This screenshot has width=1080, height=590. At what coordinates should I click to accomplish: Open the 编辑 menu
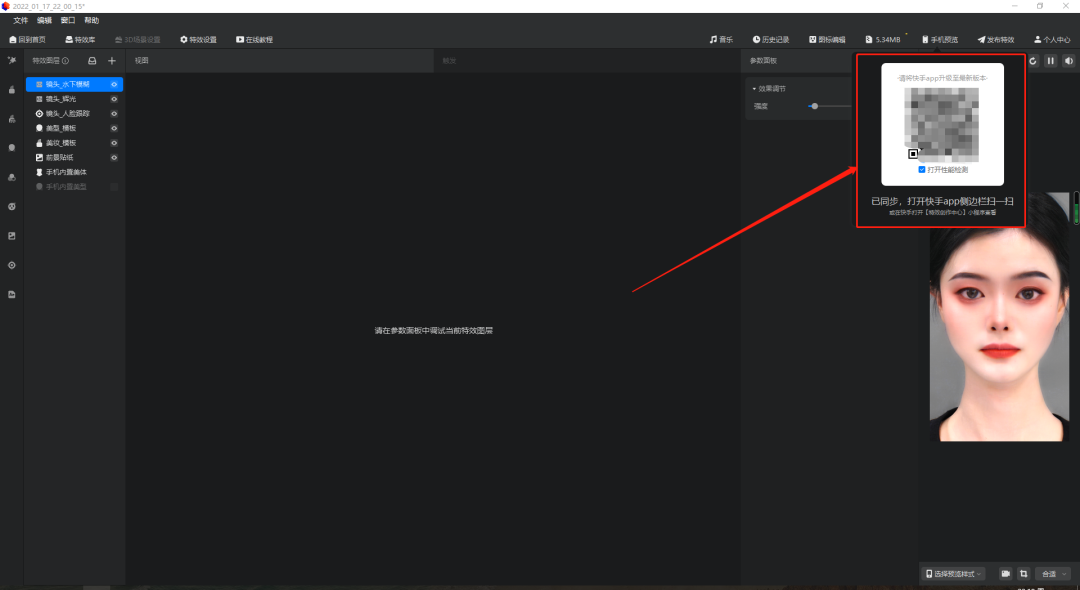click(x=44, y=20)
